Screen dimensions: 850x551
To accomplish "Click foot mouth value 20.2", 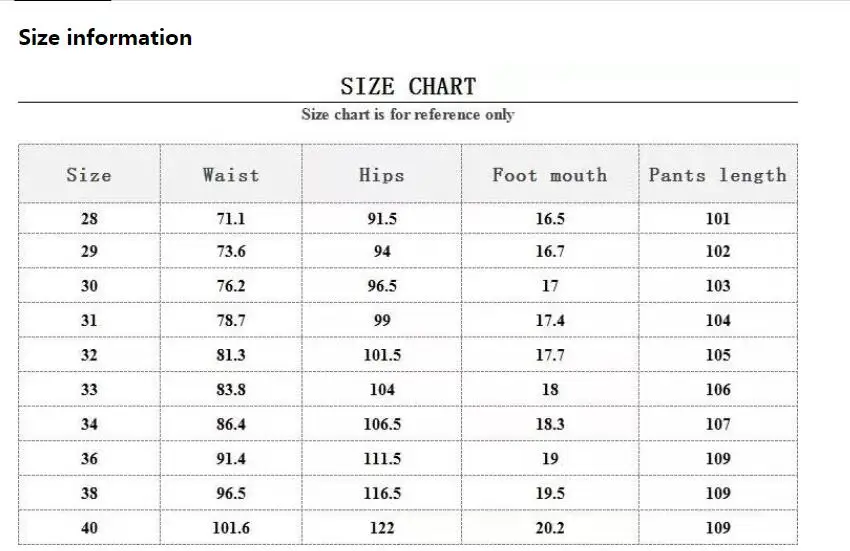I will point(550,528).
